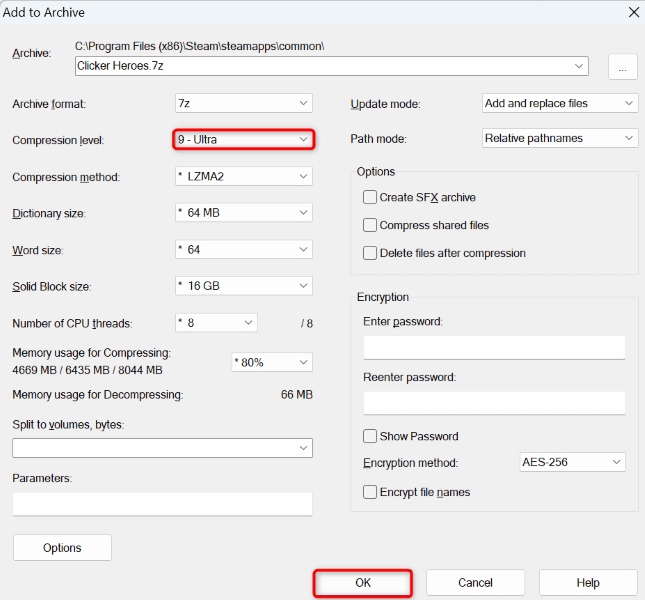This screenshot has height=600, width=645.
Task: Select the Path mode dropdown
Action: (559, 138)
